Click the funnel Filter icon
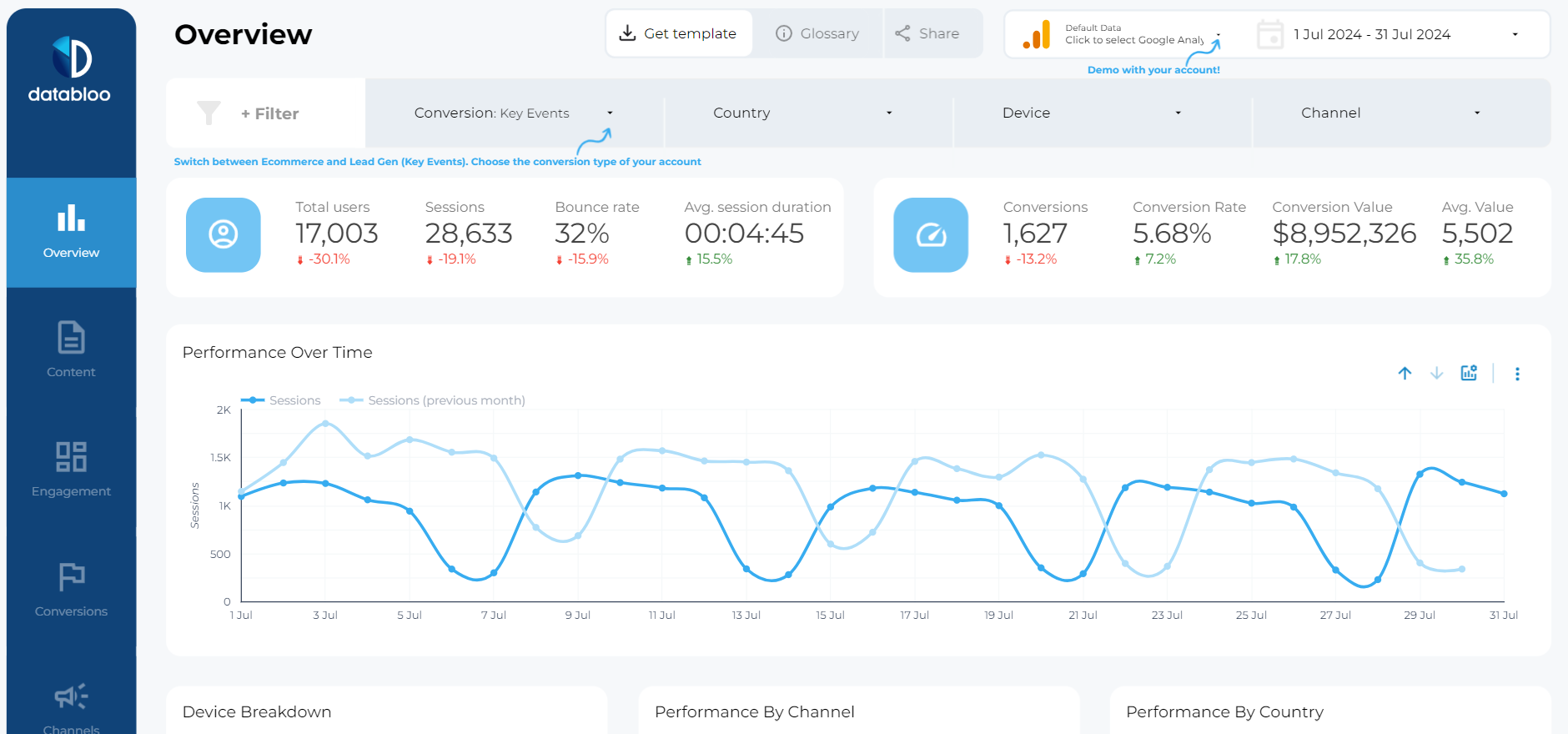Viewport: 1568px width, 734px height. point(209,113)
